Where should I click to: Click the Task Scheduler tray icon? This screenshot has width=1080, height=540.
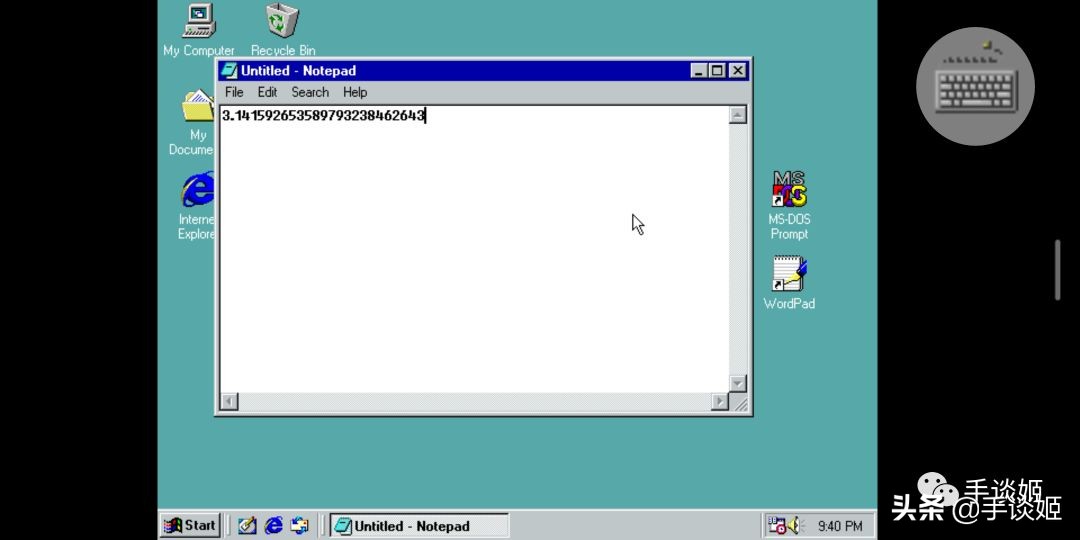pos(777,526)
